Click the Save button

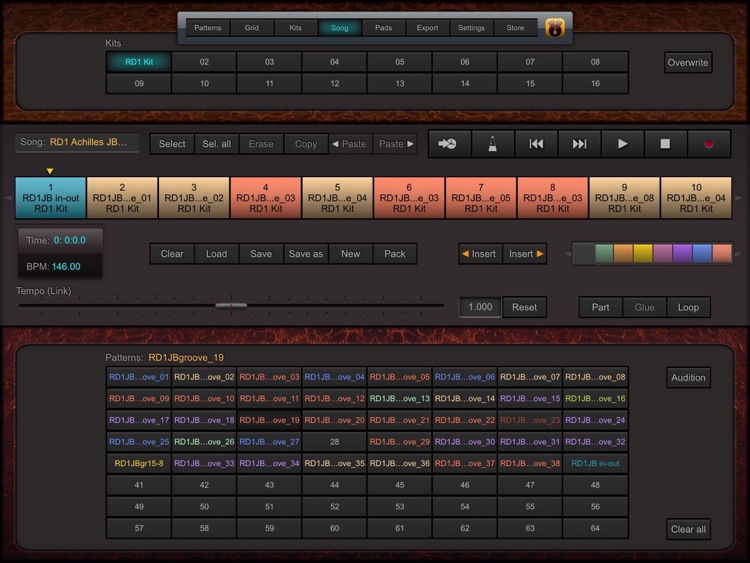coord(261,254)
